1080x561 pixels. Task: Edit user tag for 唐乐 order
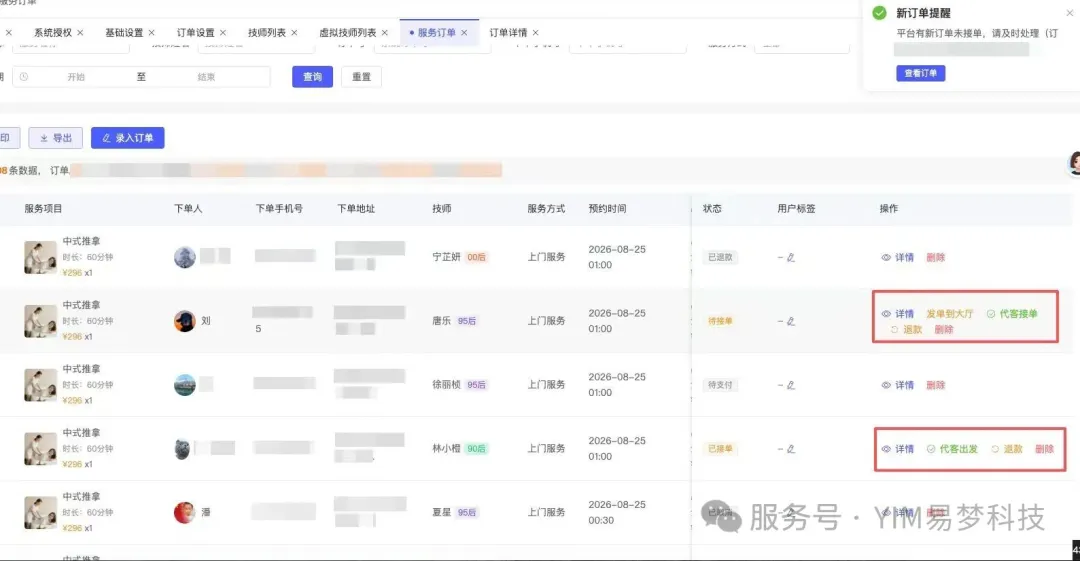[791, 321]
